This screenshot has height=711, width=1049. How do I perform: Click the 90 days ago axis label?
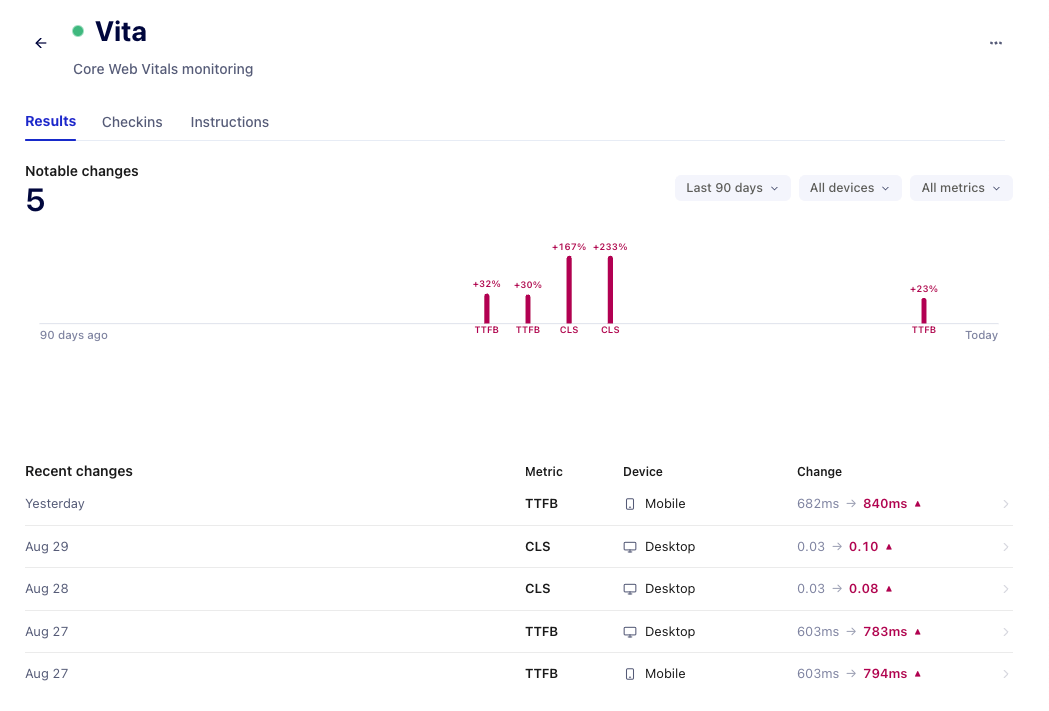[74, 335]
